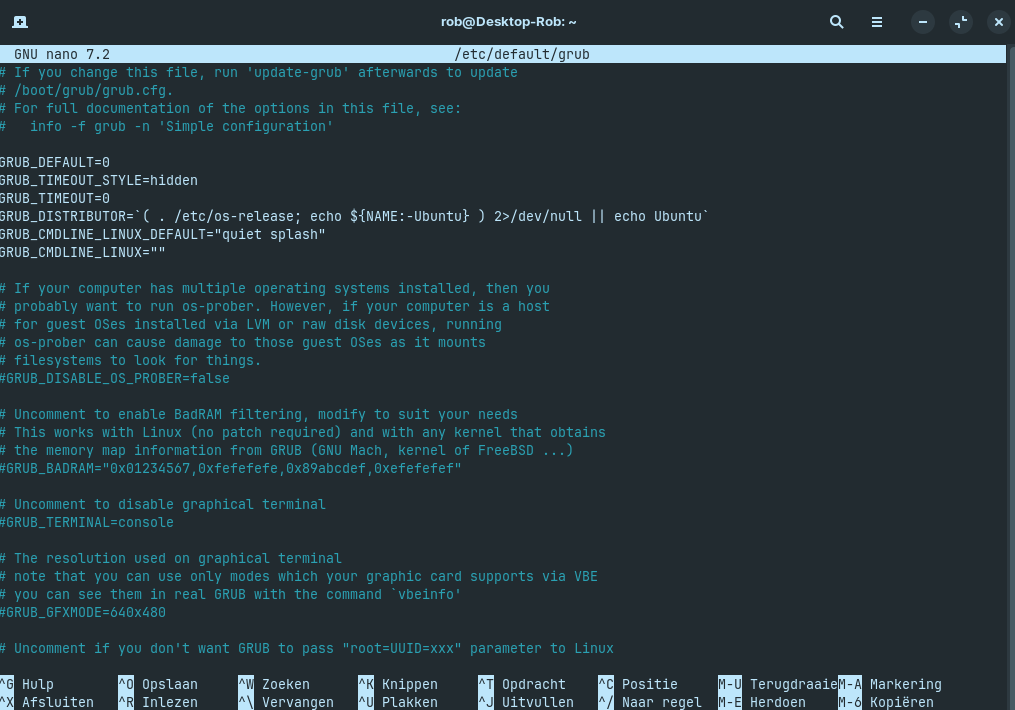The width and height of the screenshot is (1015, 710).
Task: Minimize the terminal window
Action: (924, 21)
